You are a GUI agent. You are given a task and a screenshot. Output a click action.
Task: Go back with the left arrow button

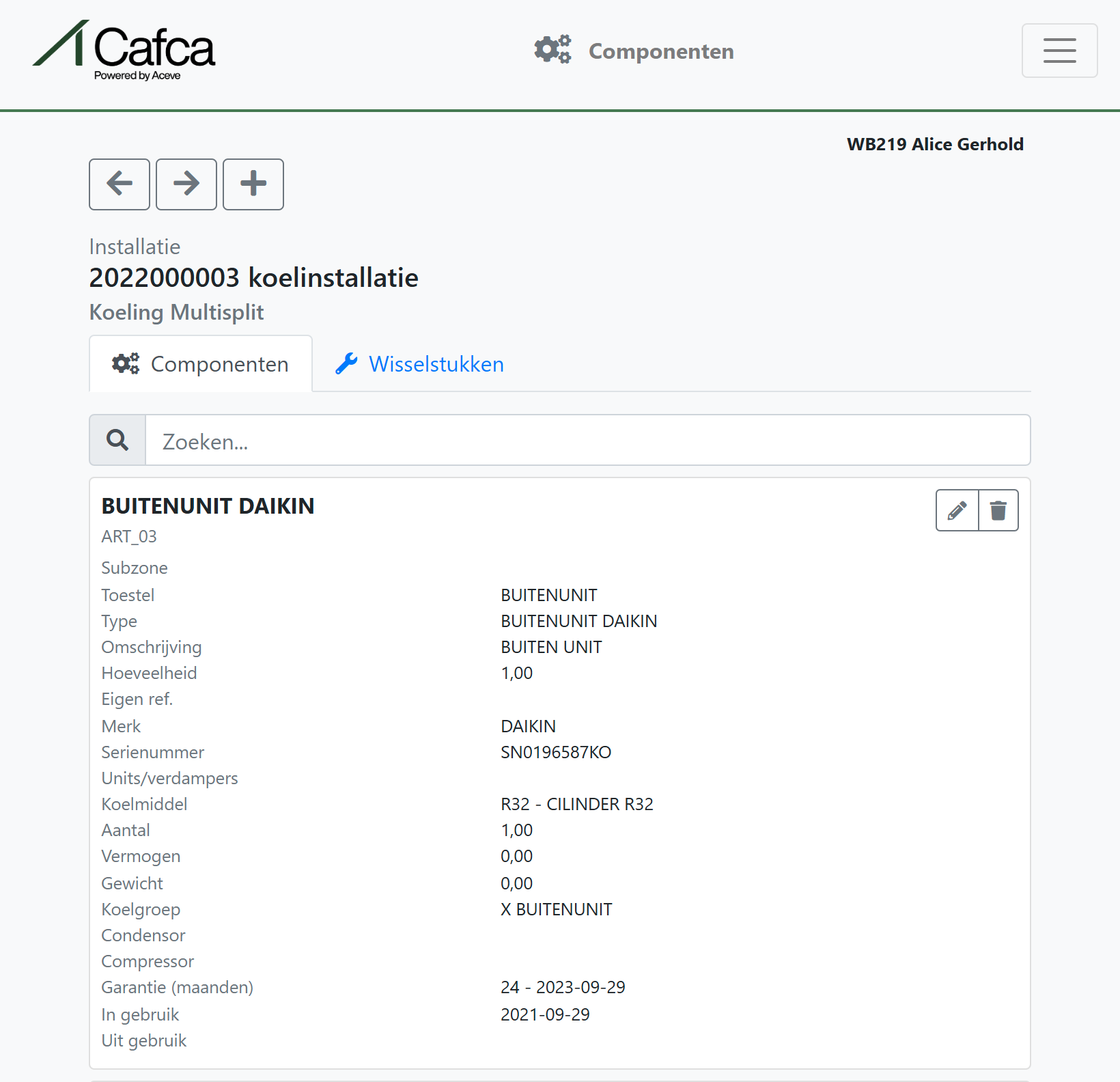coord(120,184)
